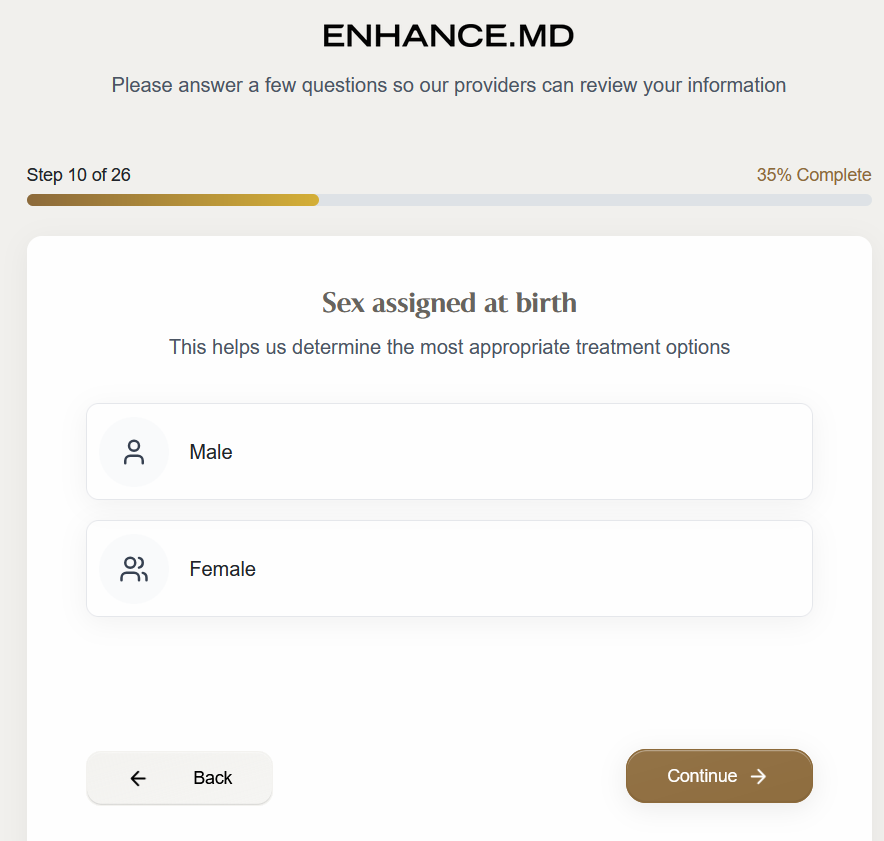
Task: Click the ENHANCE.MD logo at top
Action: click(449, 37)
